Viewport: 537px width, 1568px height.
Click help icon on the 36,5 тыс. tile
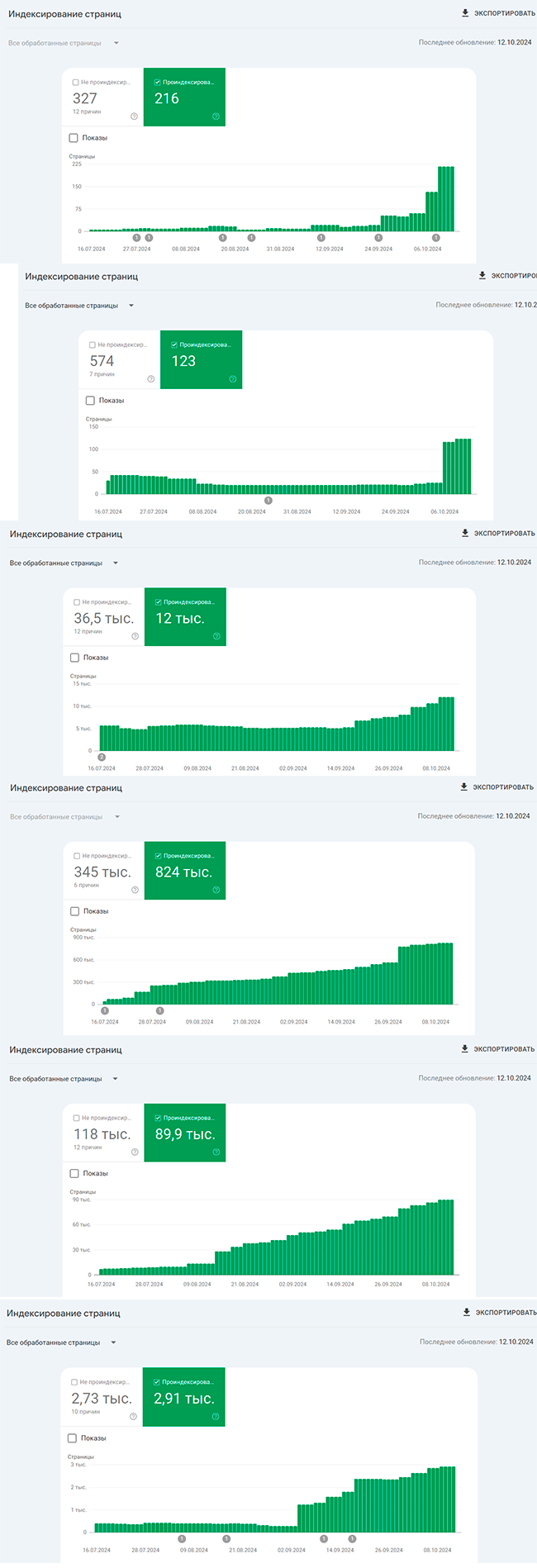click(x=135, y=636)
